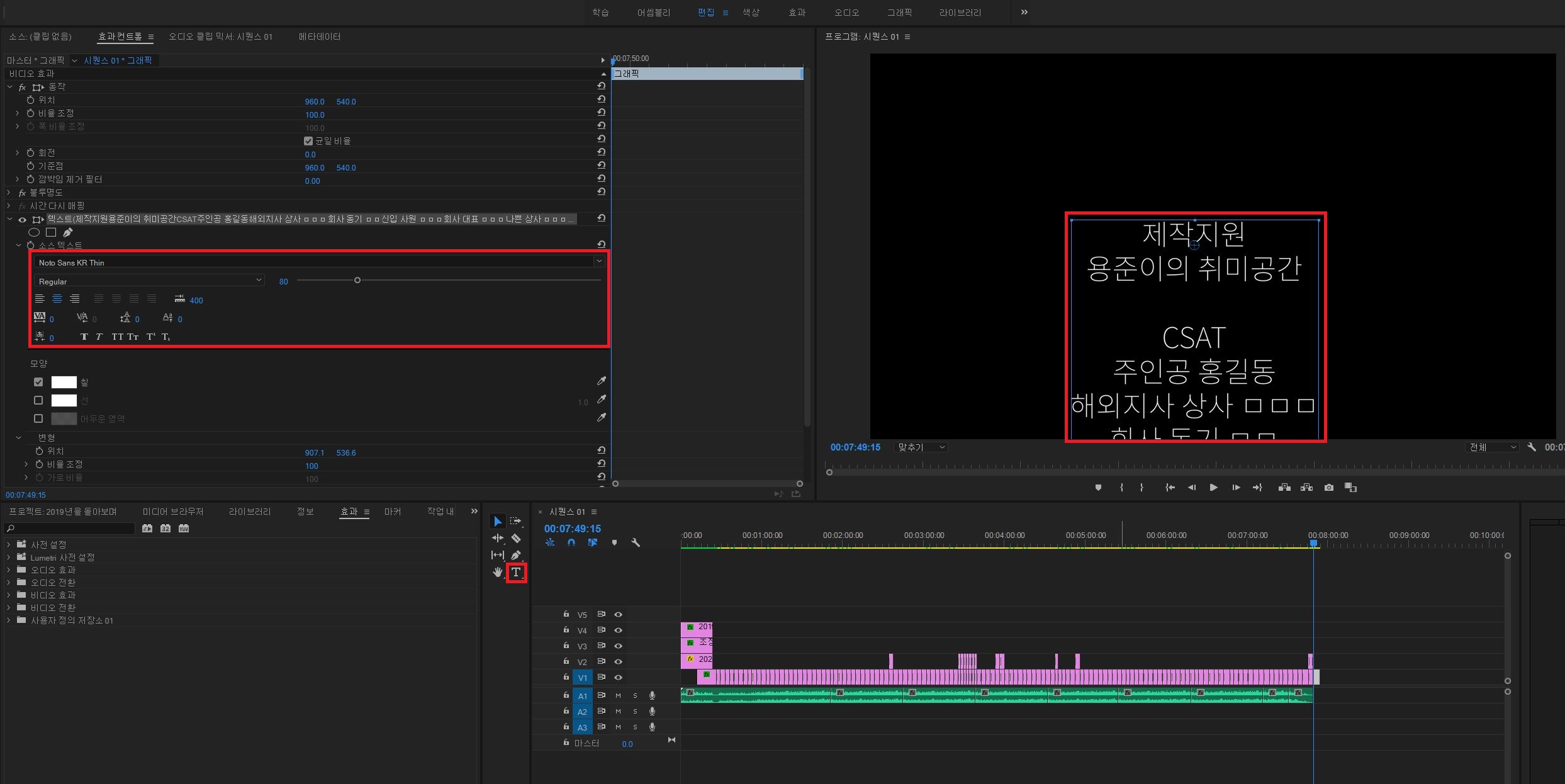Expand the 비디오 효과 folder

[x=9, y=595]
